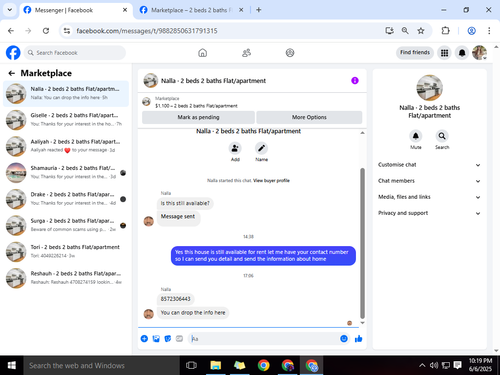Viewport: 500px width, 375px height.
Task: Open Task View on taskbar
Action: 191,365
